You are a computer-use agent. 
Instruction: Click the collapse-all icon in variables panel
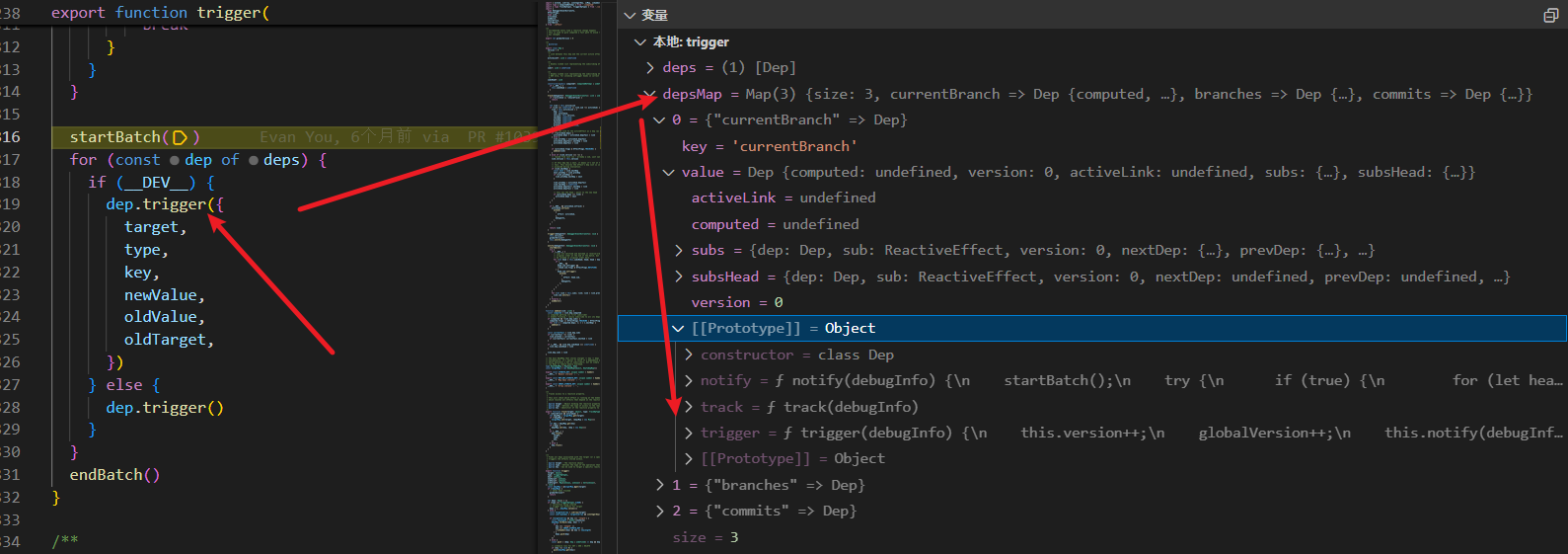click(x=1550, y=15)
